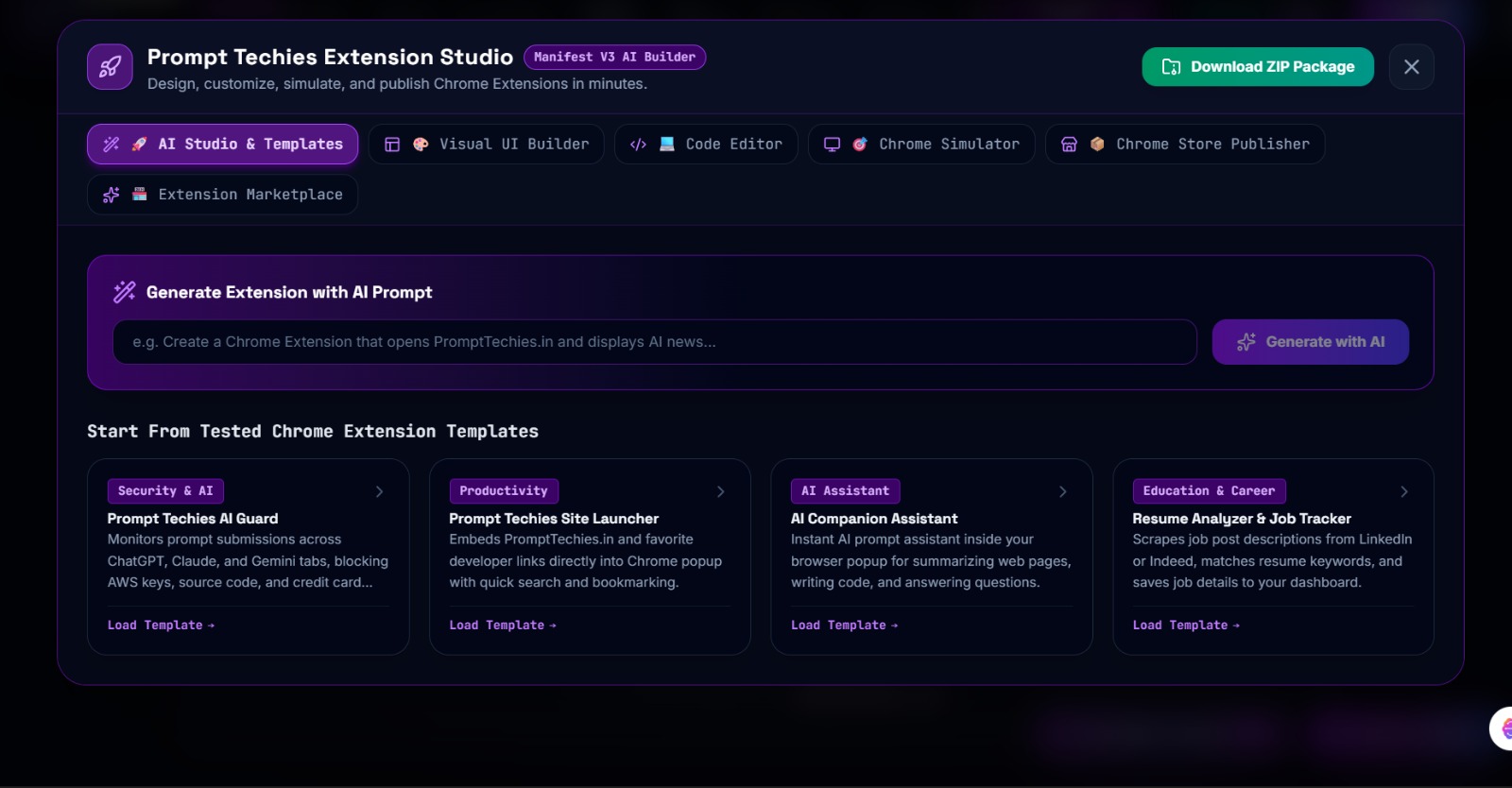Click the laptop emoji on Code Editor tab
The height and width of the screenshot is (788, 1512).
(x=667, y=145)
